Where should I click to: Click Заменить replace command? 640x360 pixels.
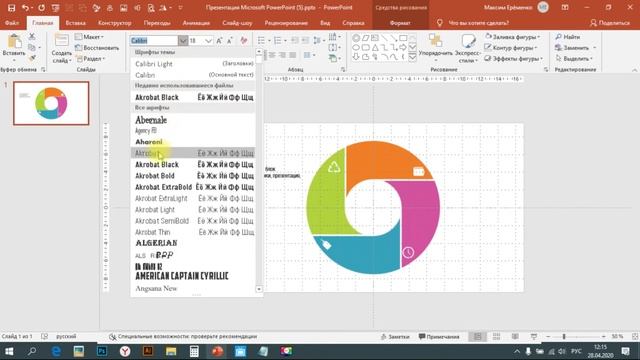pos(572,48)
